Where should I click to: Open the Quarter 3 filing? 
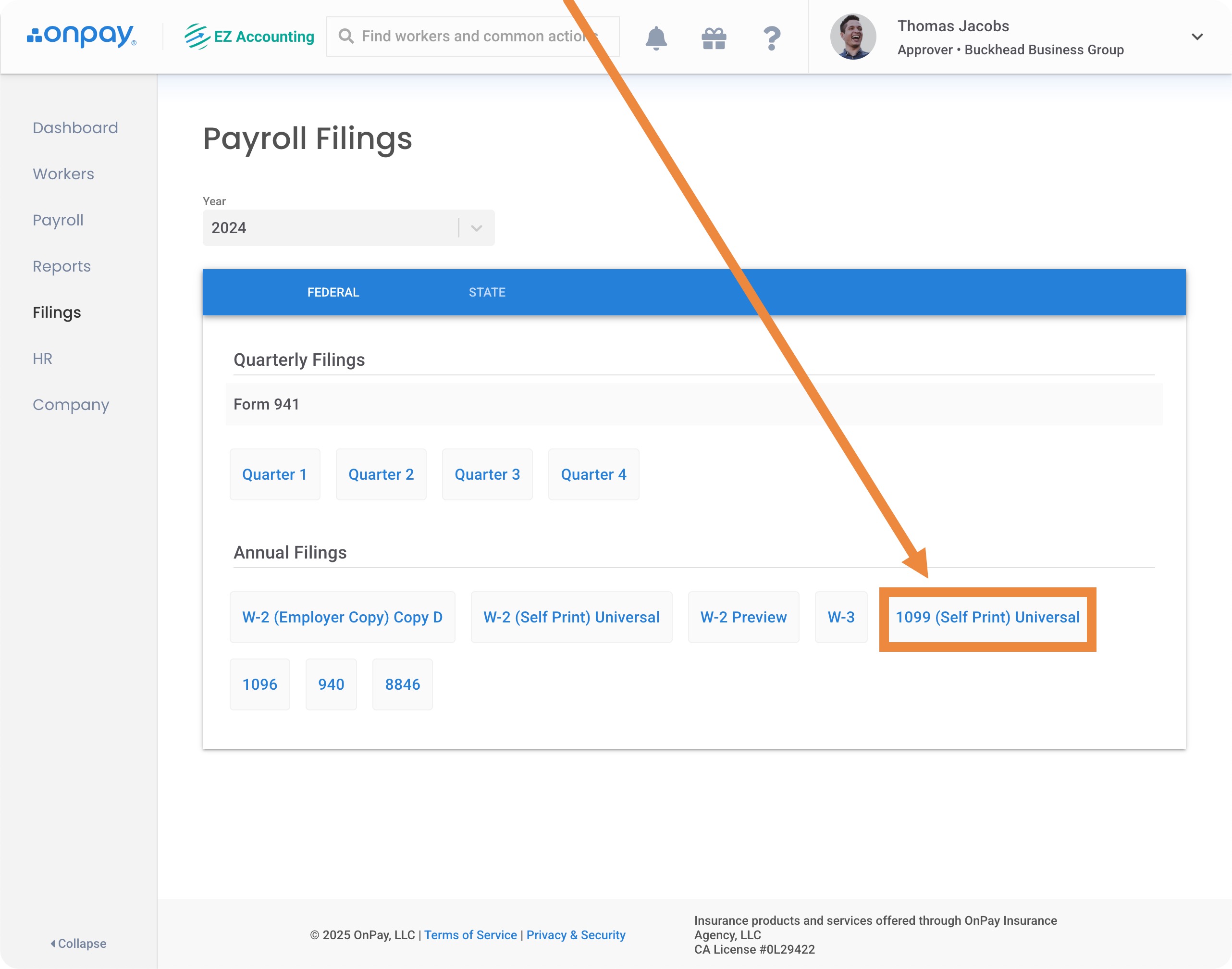487,474
